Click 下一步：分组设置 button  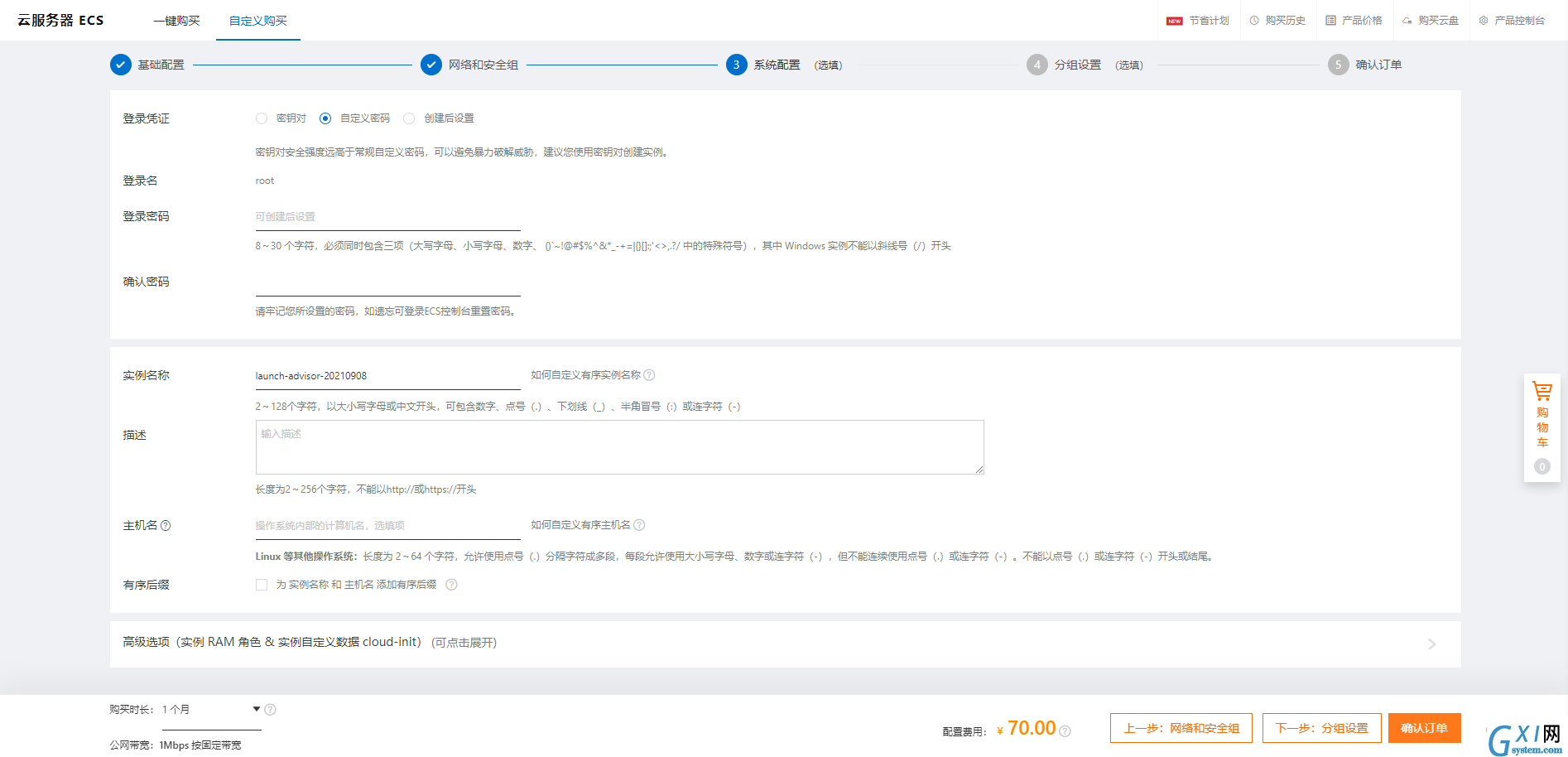1322,728
